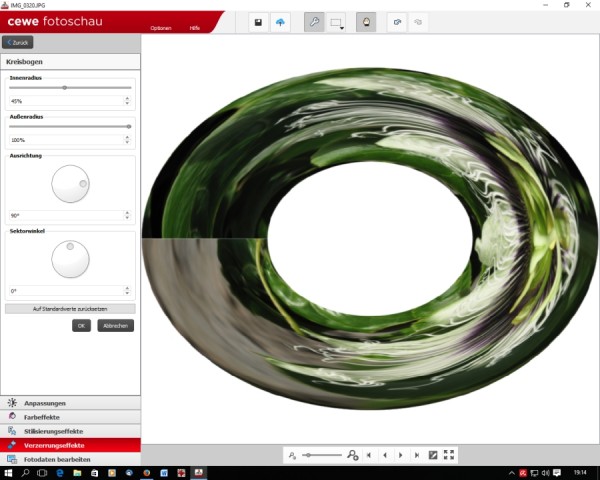The height and width of the screenshot is (480, 600).
Task: Click the undo icon in toolbar
Action: pos(397,22)
